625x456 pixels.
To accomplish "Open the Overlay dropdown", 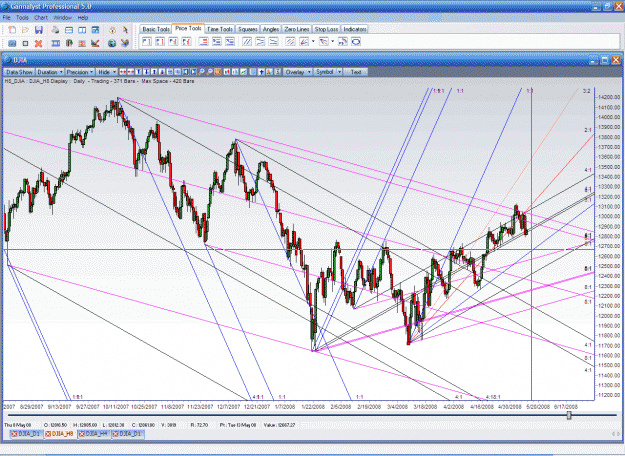I will [x=298, y=72].
